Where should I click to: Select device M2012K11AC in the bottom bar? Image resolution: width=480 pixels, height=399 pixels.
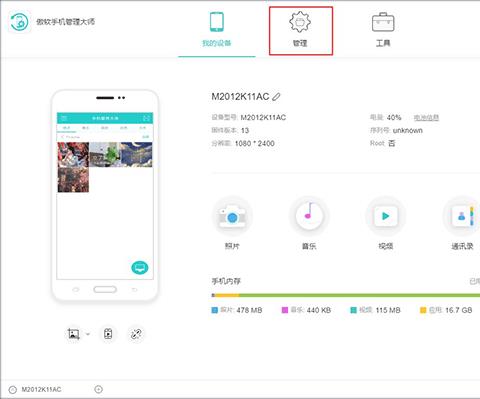41,389
